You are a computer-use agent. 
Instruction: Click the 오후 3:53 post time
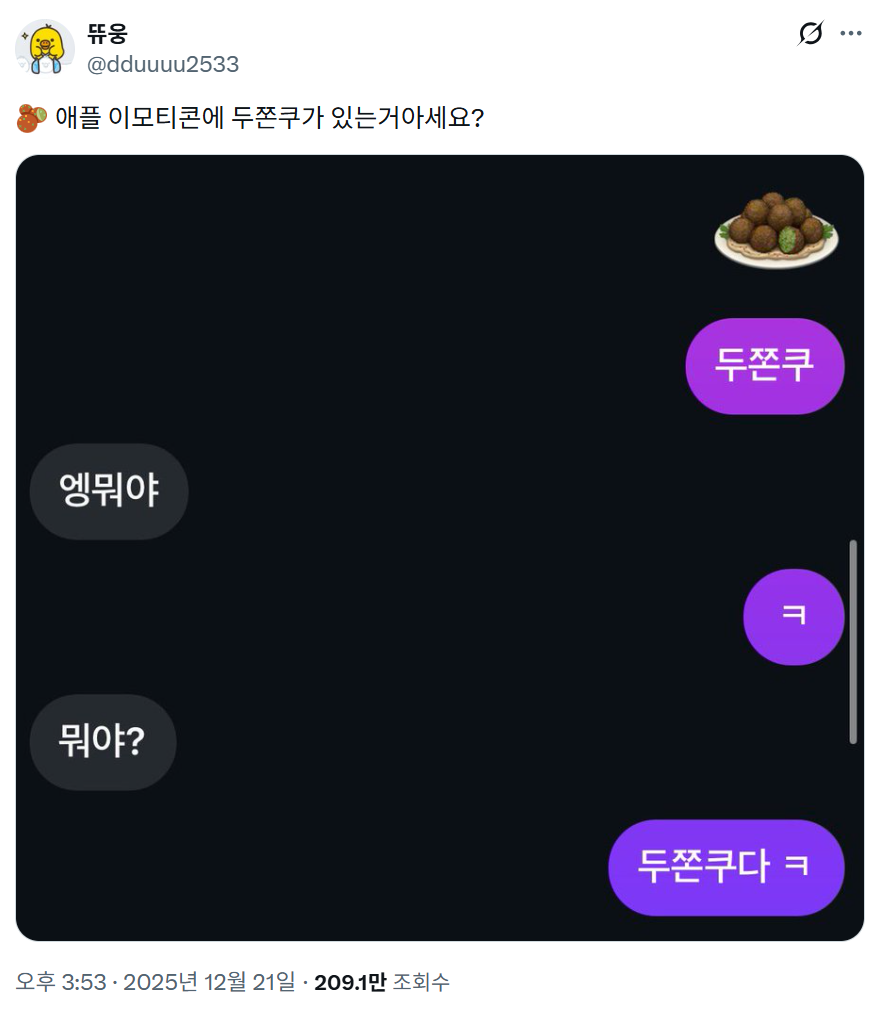pos(61,983)
